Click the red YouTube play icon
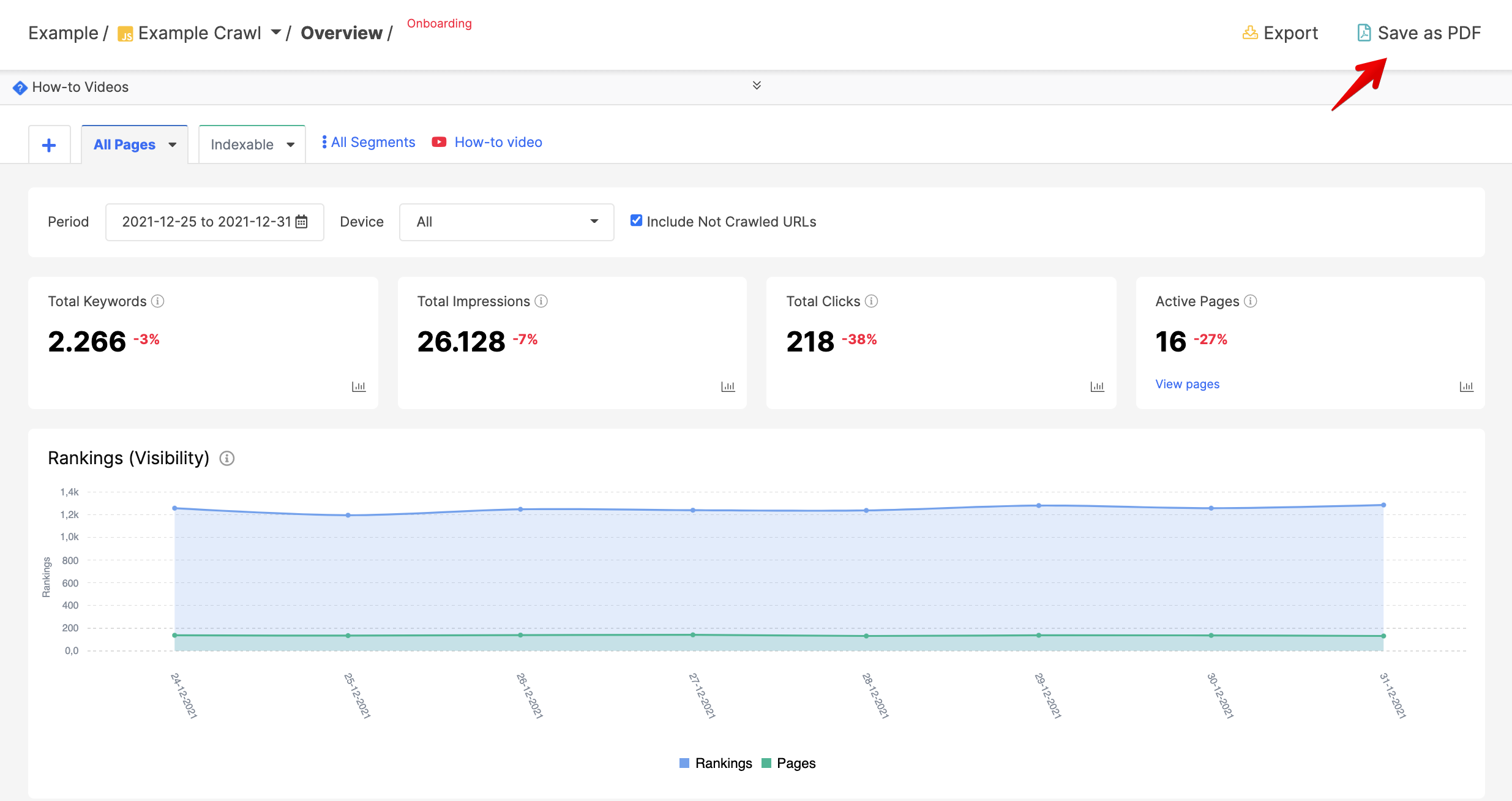 [439, 142]
